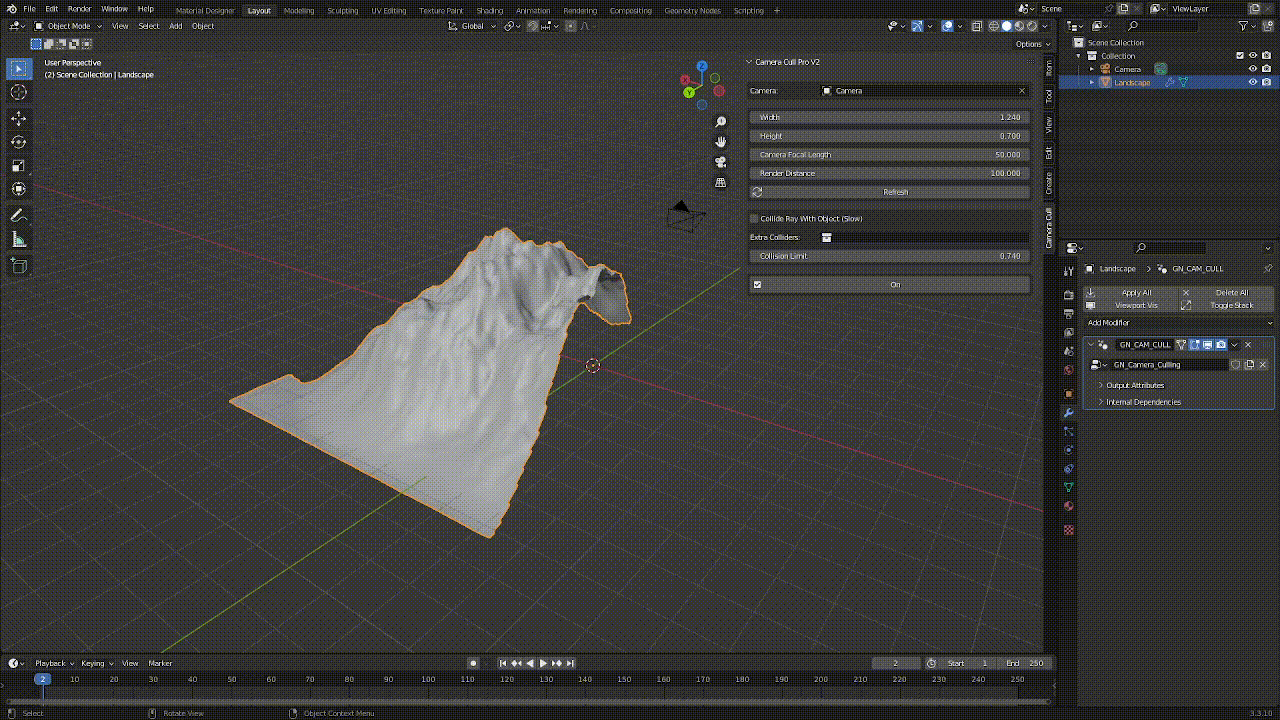Open the viewport shading options dropdown
This screenshot has height=720, width=1280.
1047,26
